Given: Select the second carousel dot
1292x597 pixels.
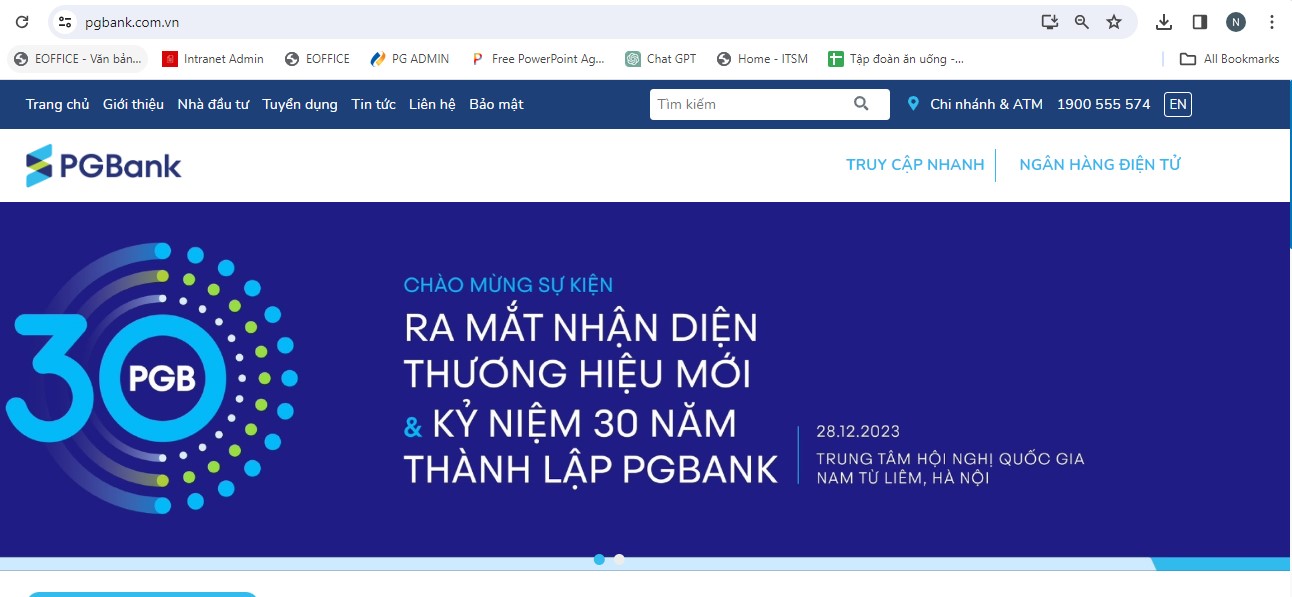Looking at the screenshot, I should pyautogui.click(x=619, y=559).
